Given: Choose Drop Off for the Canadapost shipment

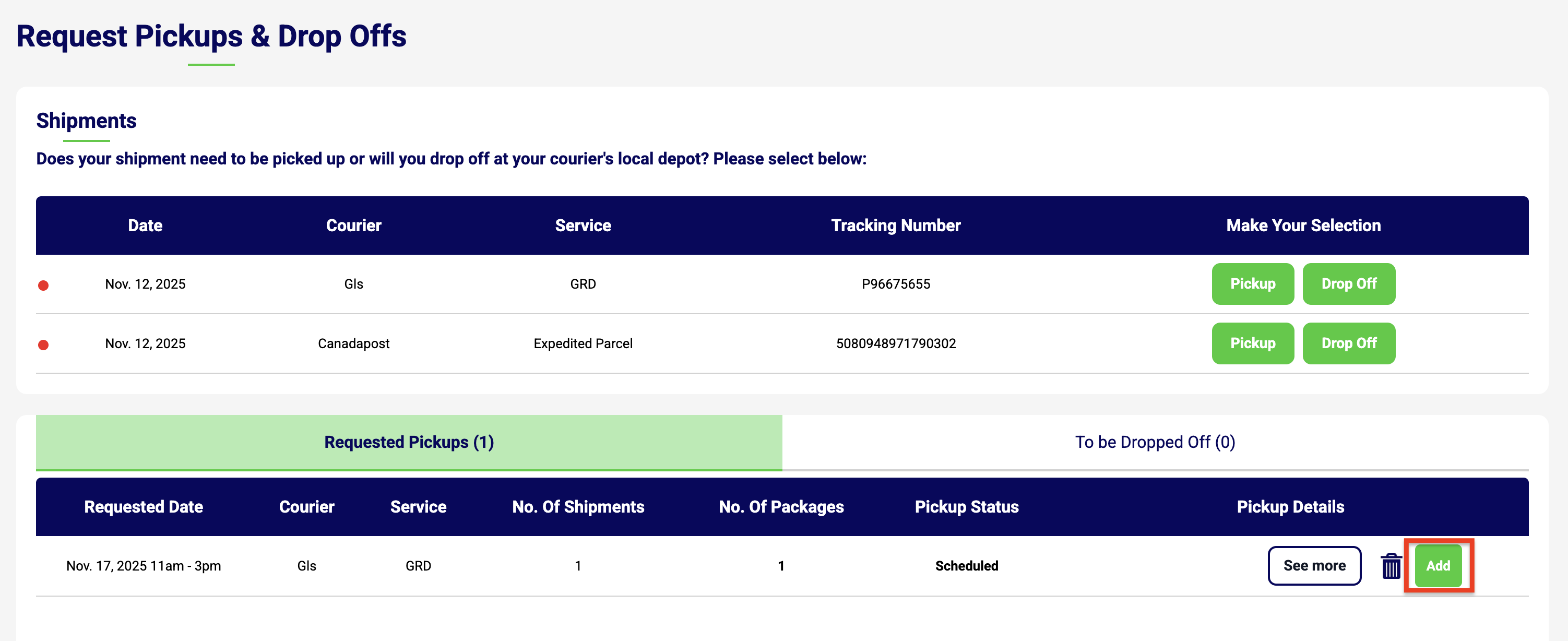Looking at the screenshot, I should (x=1348, y=343).
